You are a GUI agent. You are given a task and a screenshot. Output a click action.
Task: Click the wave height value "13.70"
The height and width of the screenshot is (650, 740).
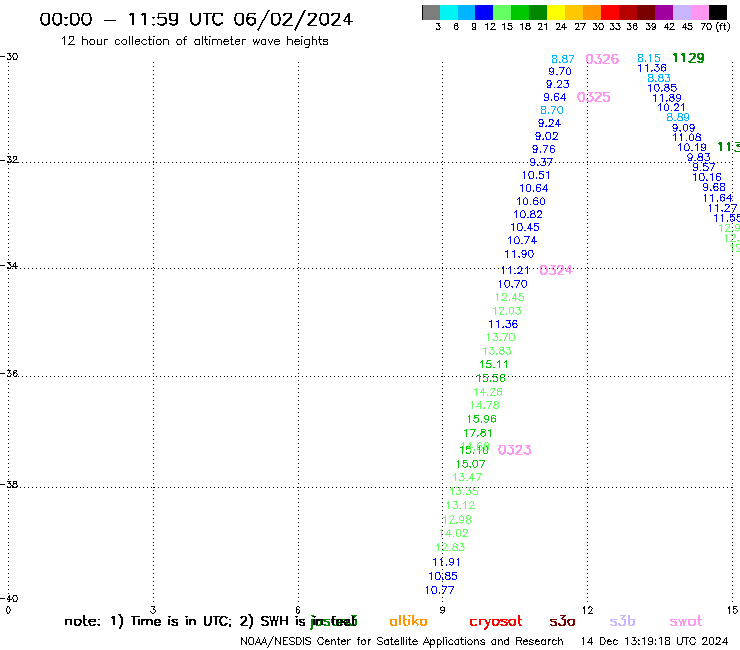pos(501,337)
